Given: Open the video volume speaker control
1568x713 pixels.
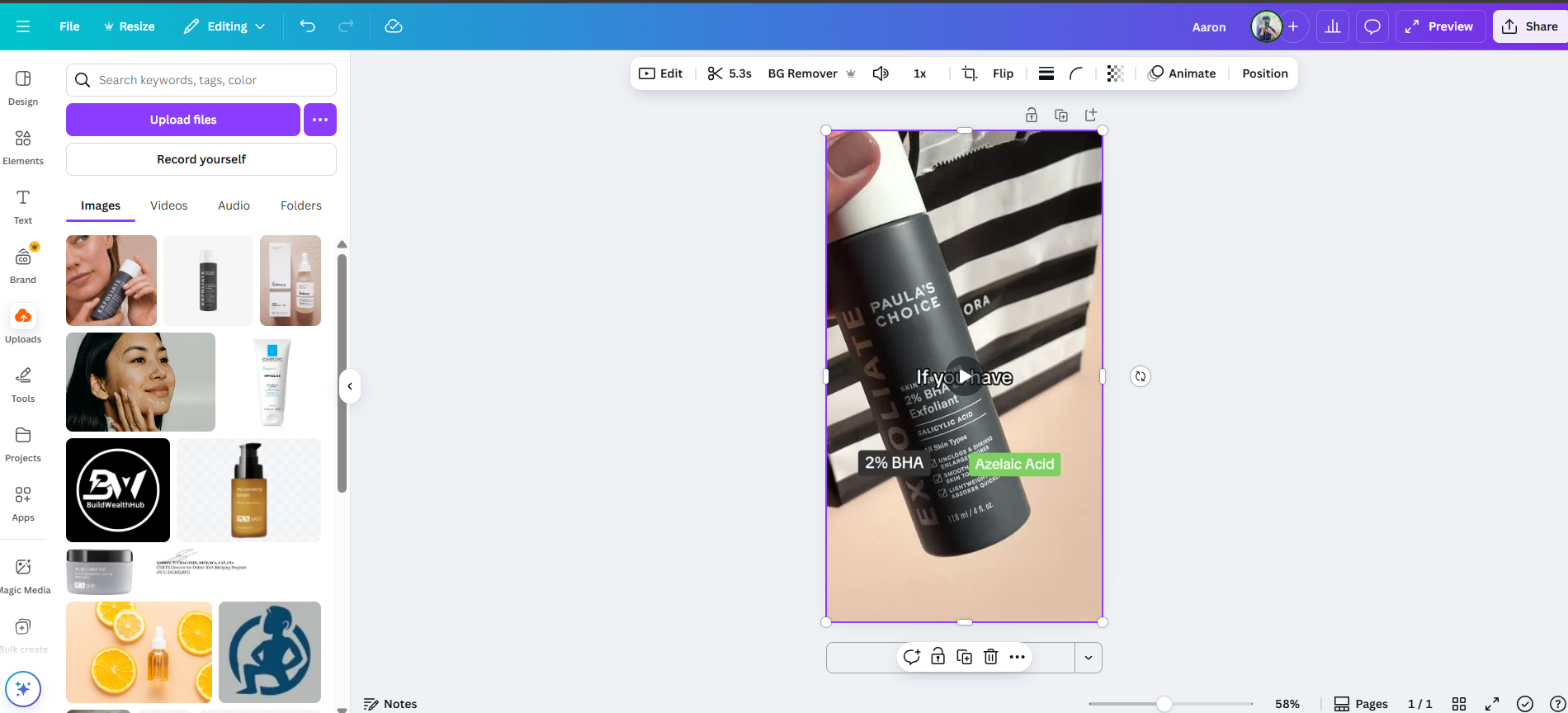Looking at the screenshot, I should [x=881, y=73].
